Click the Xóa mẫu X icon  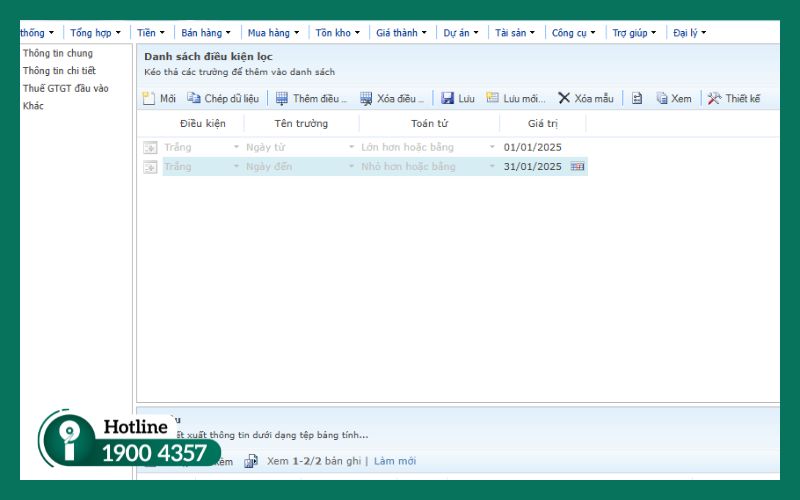coord(564,98)
